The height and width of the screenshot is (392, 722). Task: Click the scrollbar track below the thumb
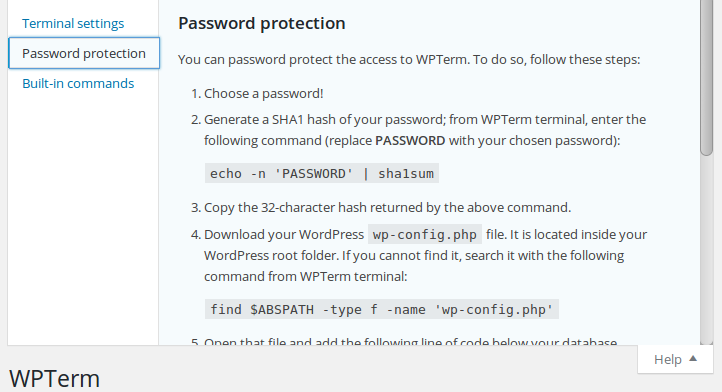click(706, 249)
